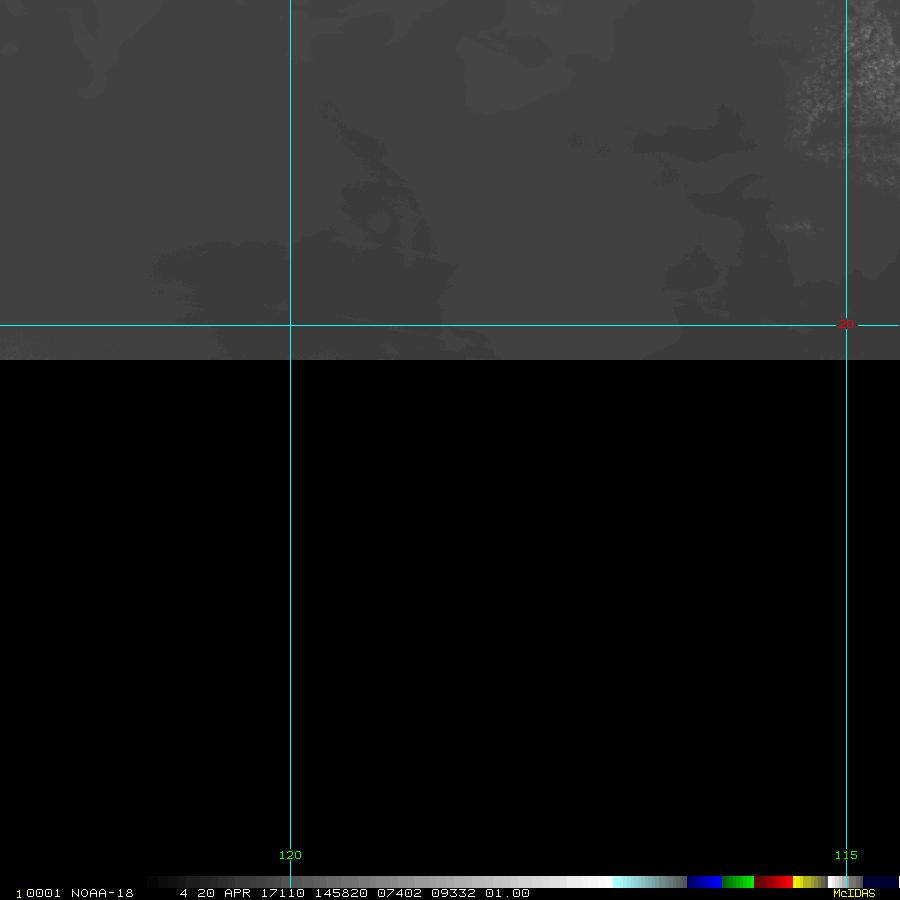Click the 07402 value in the status line
The height and width of the screenshot is (900, 900).
pos(398,893)
